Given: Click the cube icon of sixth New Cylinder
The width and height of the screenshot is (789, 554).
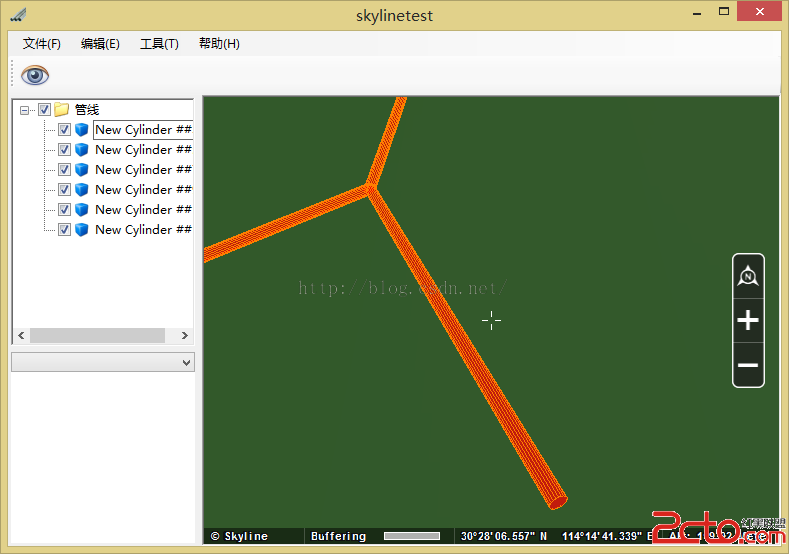Looking at the screenshot, I should pyautogui.click(x=82, y=230).
